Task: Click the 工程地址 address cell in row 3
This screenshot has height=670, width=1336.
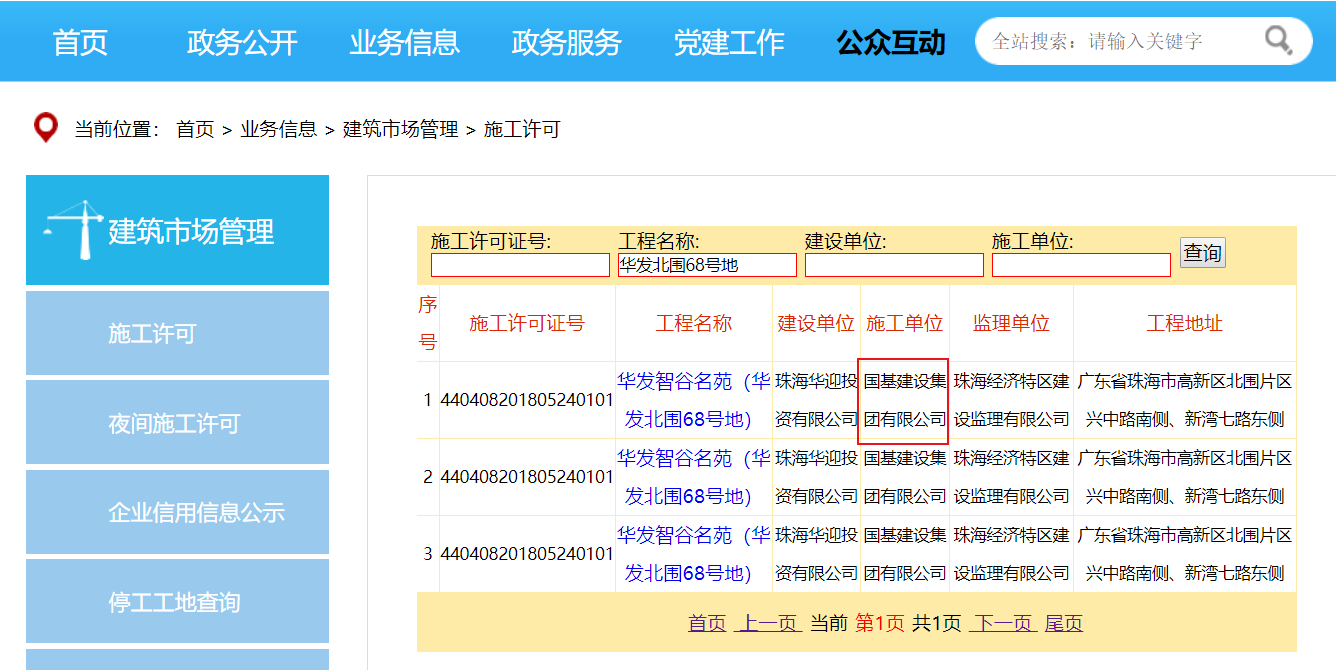Action: (1185, 554)
